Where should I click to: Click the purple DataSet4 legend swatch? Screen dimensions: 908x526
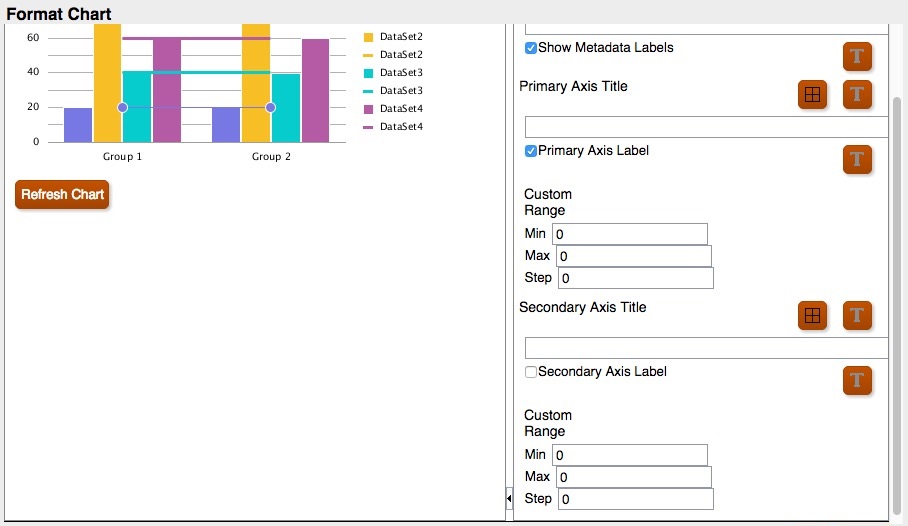pos(368,109)
